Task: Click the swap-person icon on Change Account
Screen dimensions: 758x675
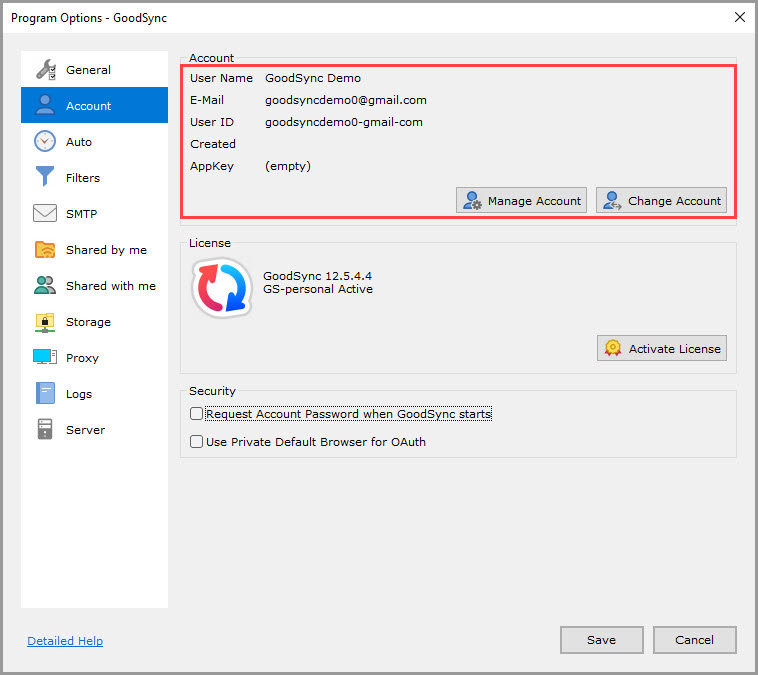Action: point(612,201)
